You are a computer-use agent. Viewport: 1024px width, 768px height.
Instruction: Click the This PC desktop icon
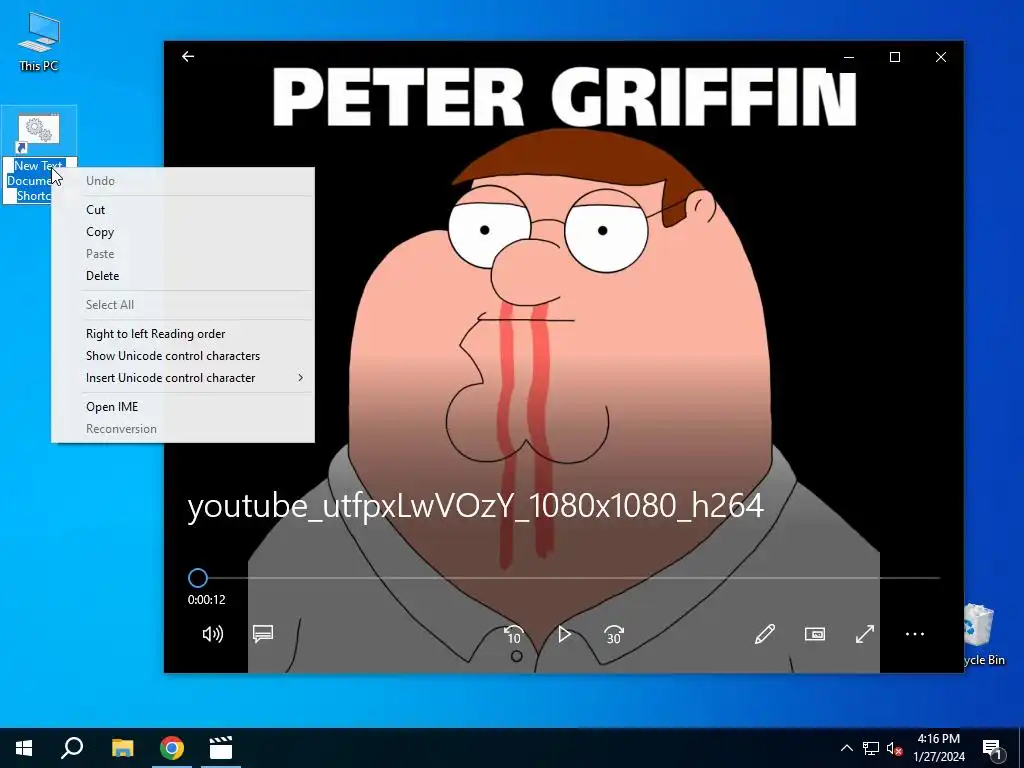pos(39,42)
